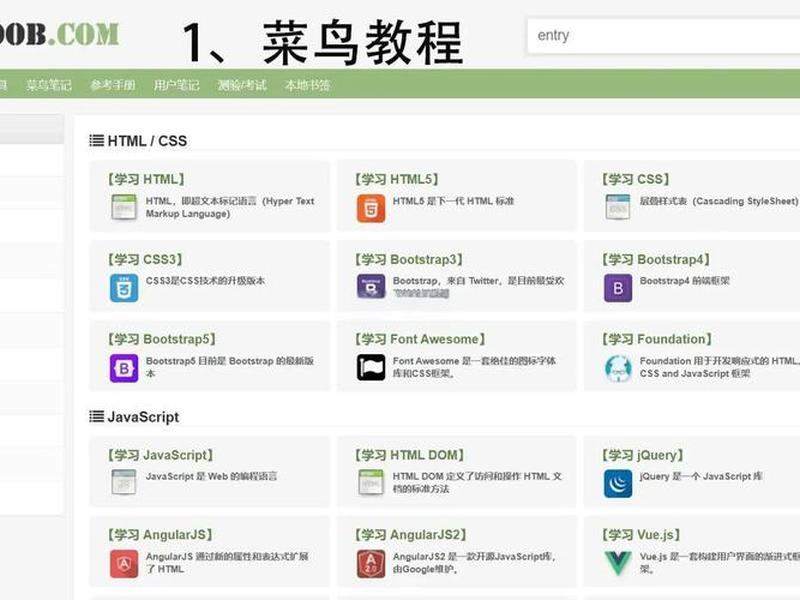Click the description text 'CSS3是CSS技术的升级版本'
The height and width of the screenshot is (600, 800).
(205, 281)
